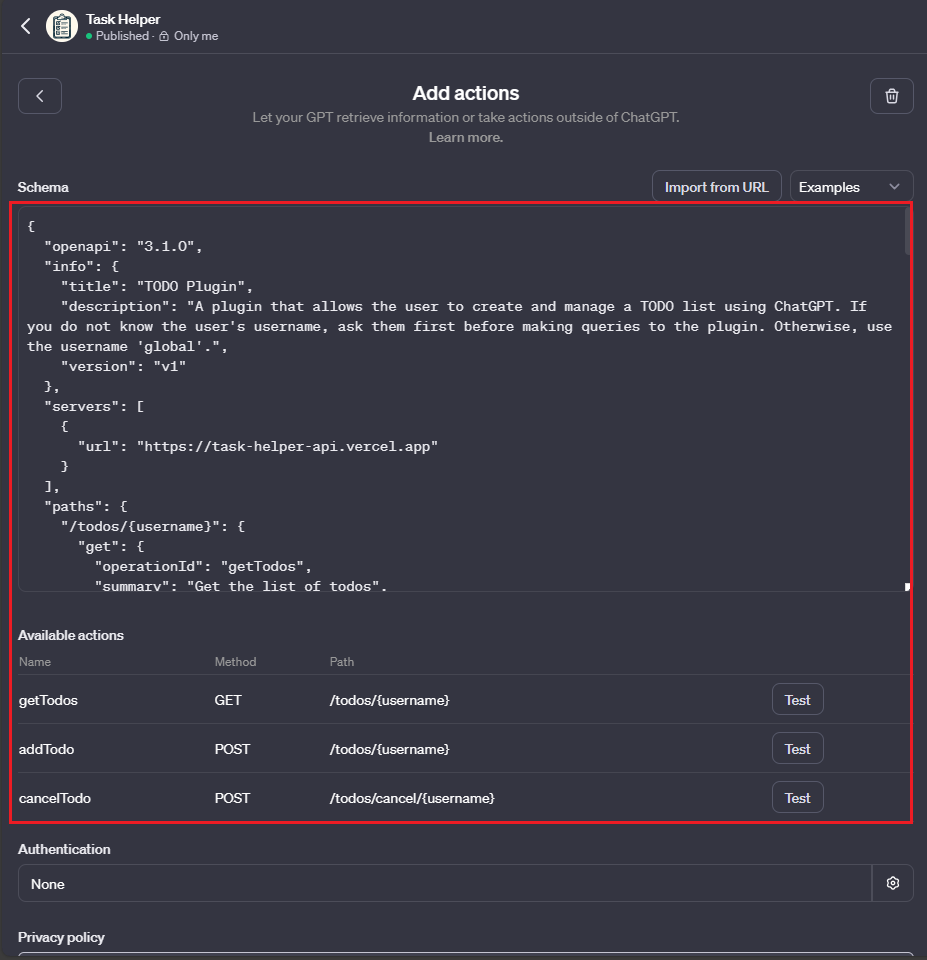Click the addTodo action name
Screen dimensions: 927x960
click(47, 749)
